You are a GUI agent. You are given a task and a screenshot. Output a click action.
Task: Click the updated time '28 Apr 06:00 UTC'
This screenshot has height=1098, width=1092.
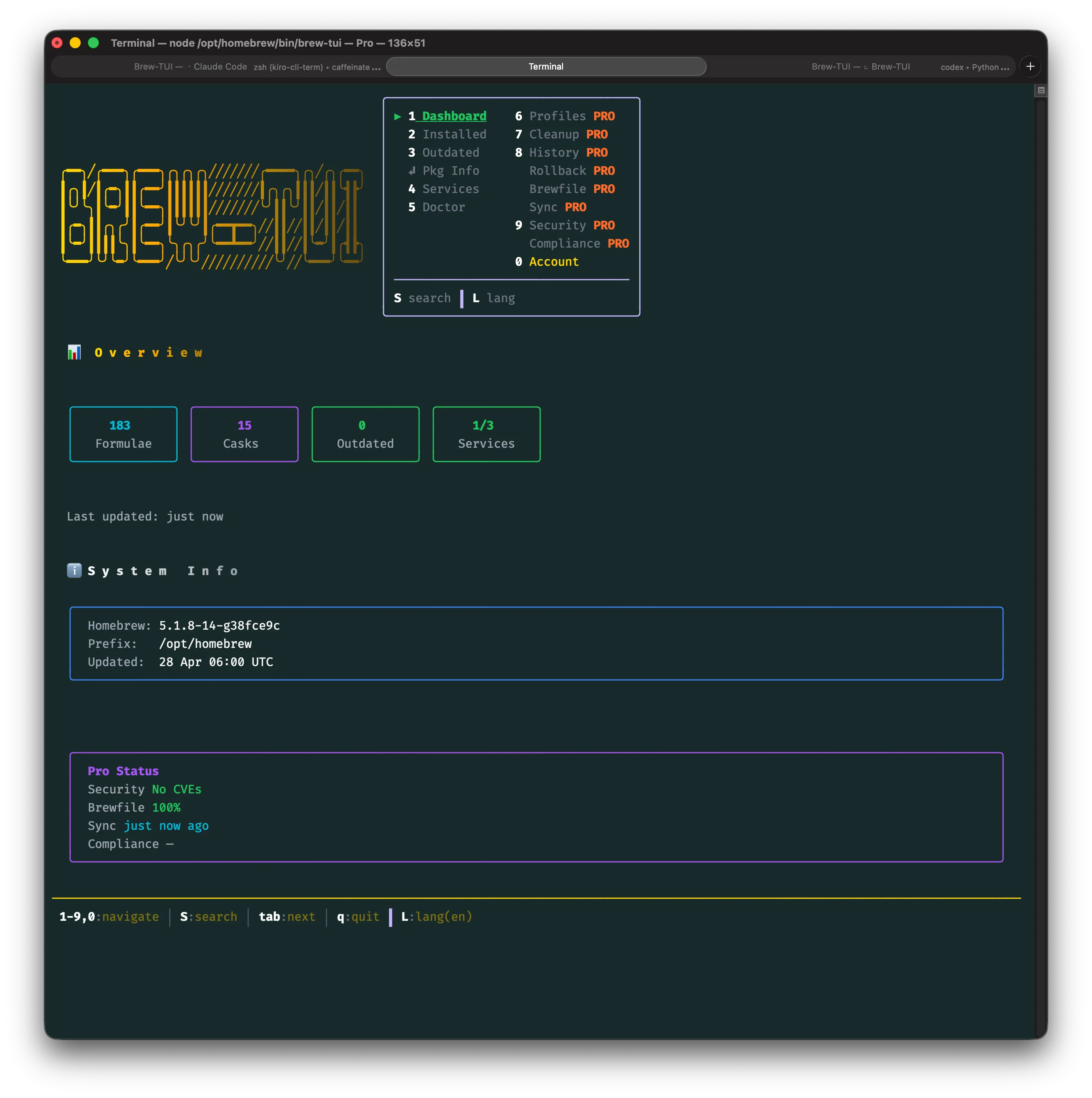(216, 661)
